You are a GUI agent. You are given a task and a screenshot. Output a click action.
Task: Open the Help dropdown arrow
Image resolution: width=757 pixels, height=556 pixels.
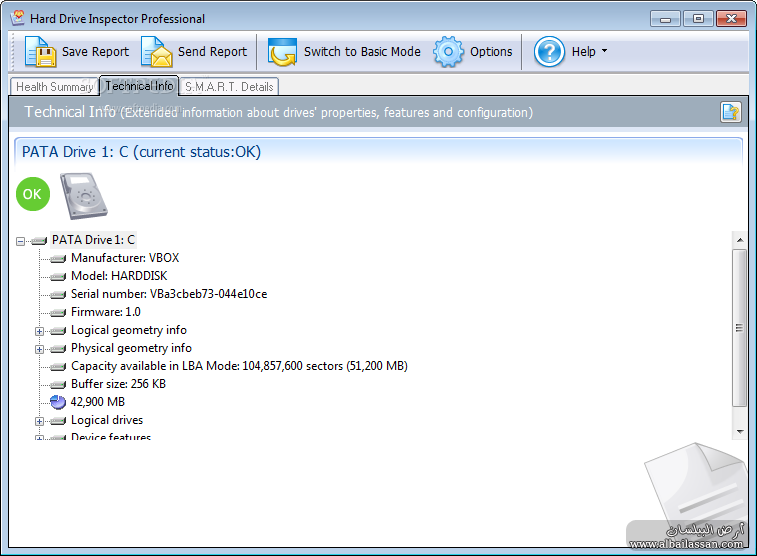[x=604, y=51]
